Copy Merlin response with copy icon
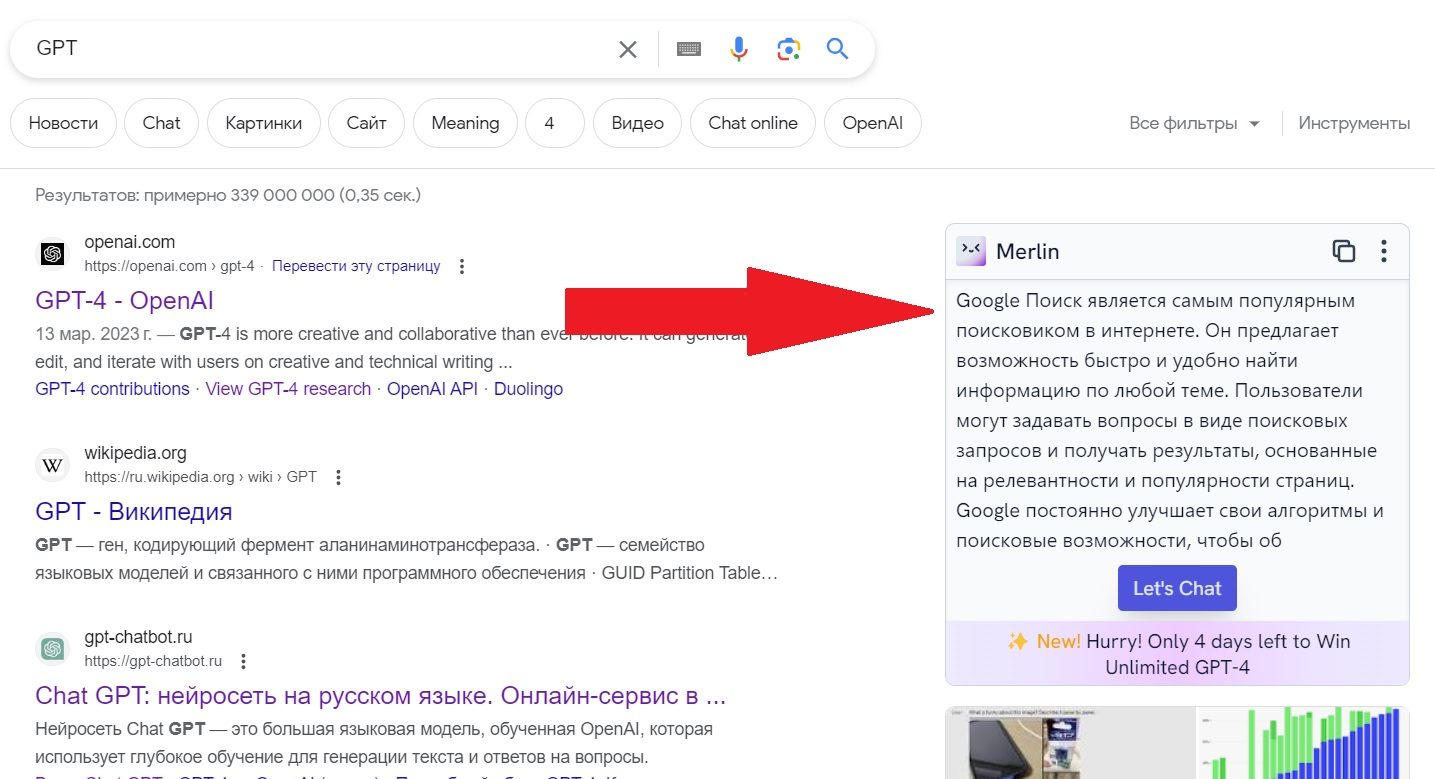The width and height of the screenshot is (1435, 779). tap(1343, 251)
